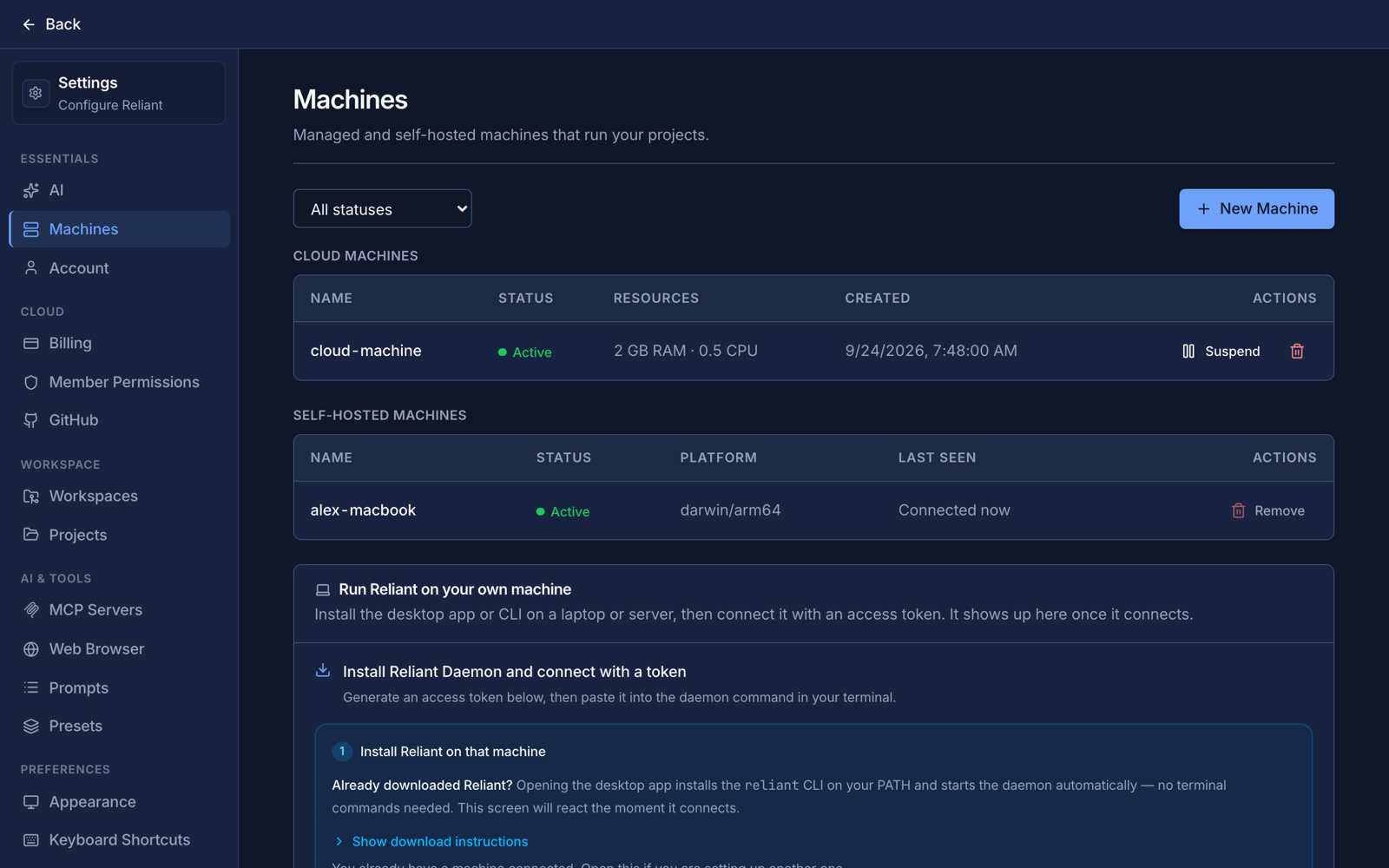Click the Back arrow icon
The height and width of the screenshot is (868, 1389).
click(29, 24)
